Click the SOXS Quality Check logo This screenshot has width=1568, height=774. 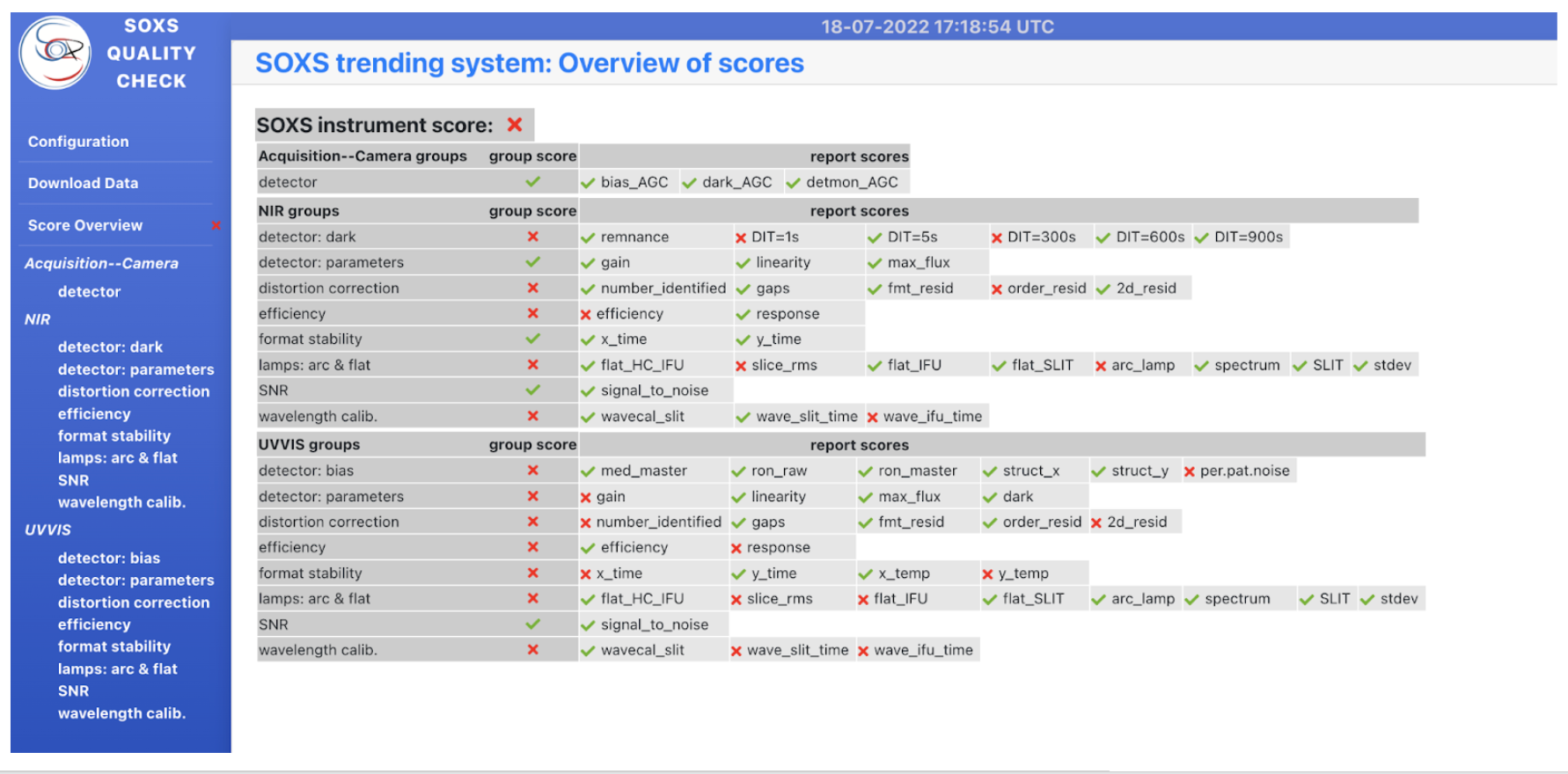[55, 53]
